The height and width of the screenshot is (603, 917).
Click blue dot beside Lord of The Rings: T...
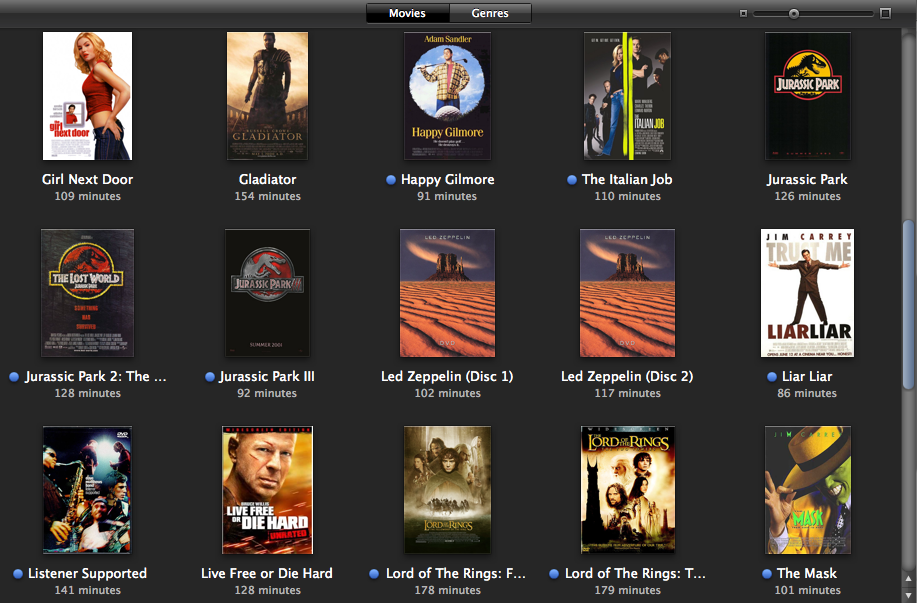(554, 574)
